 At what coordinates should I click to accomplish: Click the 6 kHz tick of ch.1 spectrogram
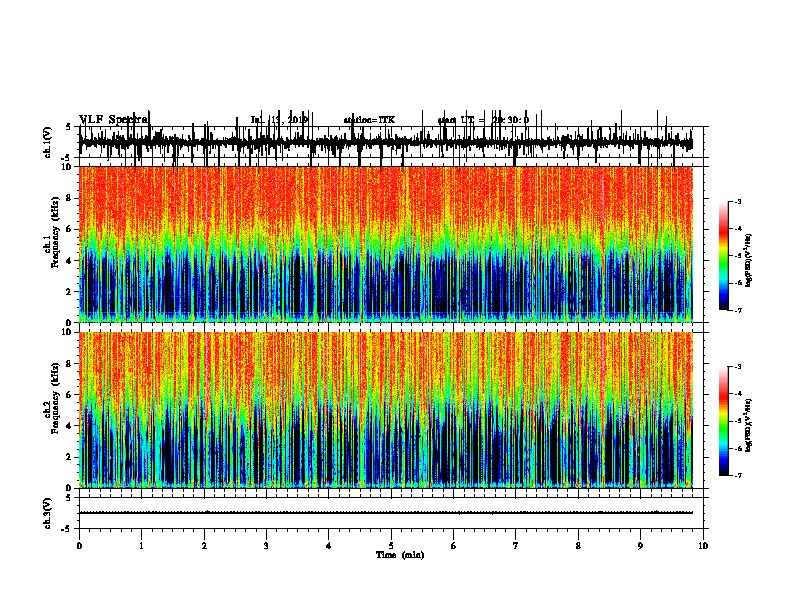pos(70,229)
